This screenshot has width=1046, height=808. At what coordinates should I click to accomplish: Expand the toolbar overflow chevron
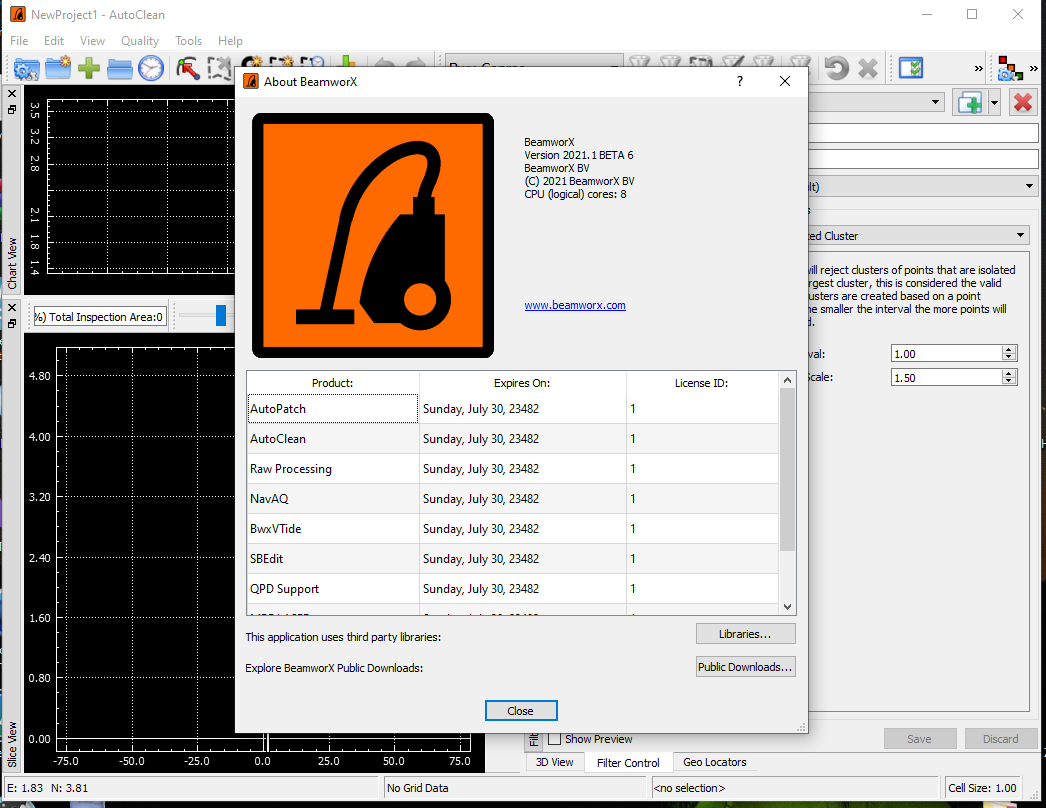click(x=979, y=68)
